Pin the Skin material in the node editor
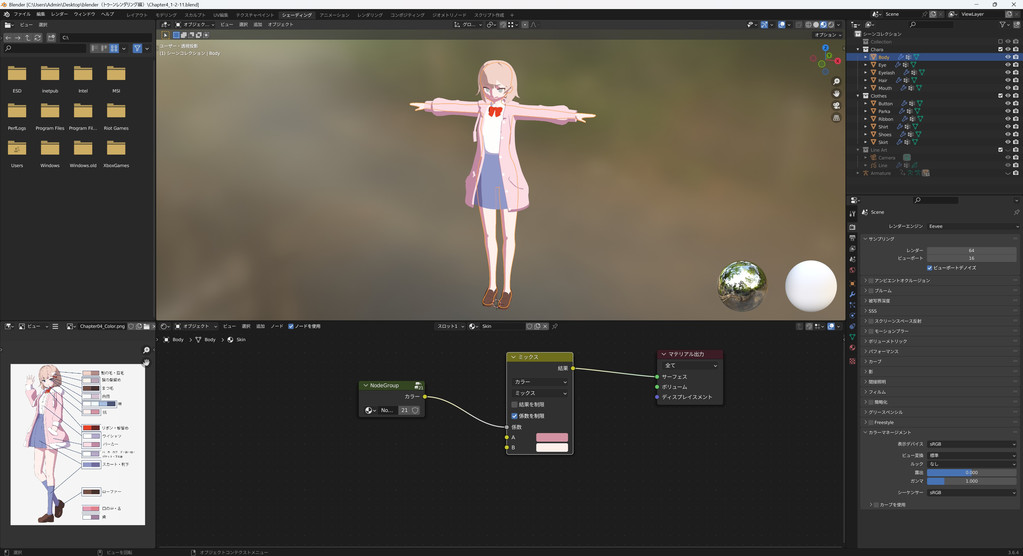 tap(555, 326)
